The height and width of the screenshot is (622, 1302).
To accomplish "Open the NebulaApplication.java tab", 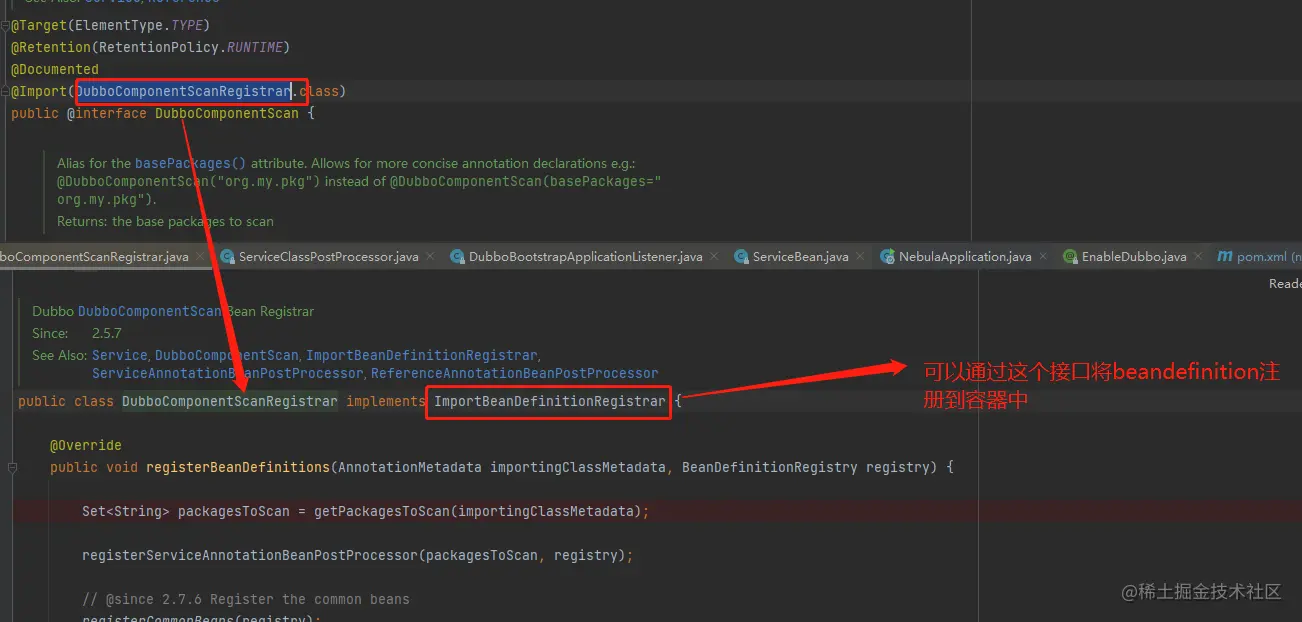I will click(965, 257).
